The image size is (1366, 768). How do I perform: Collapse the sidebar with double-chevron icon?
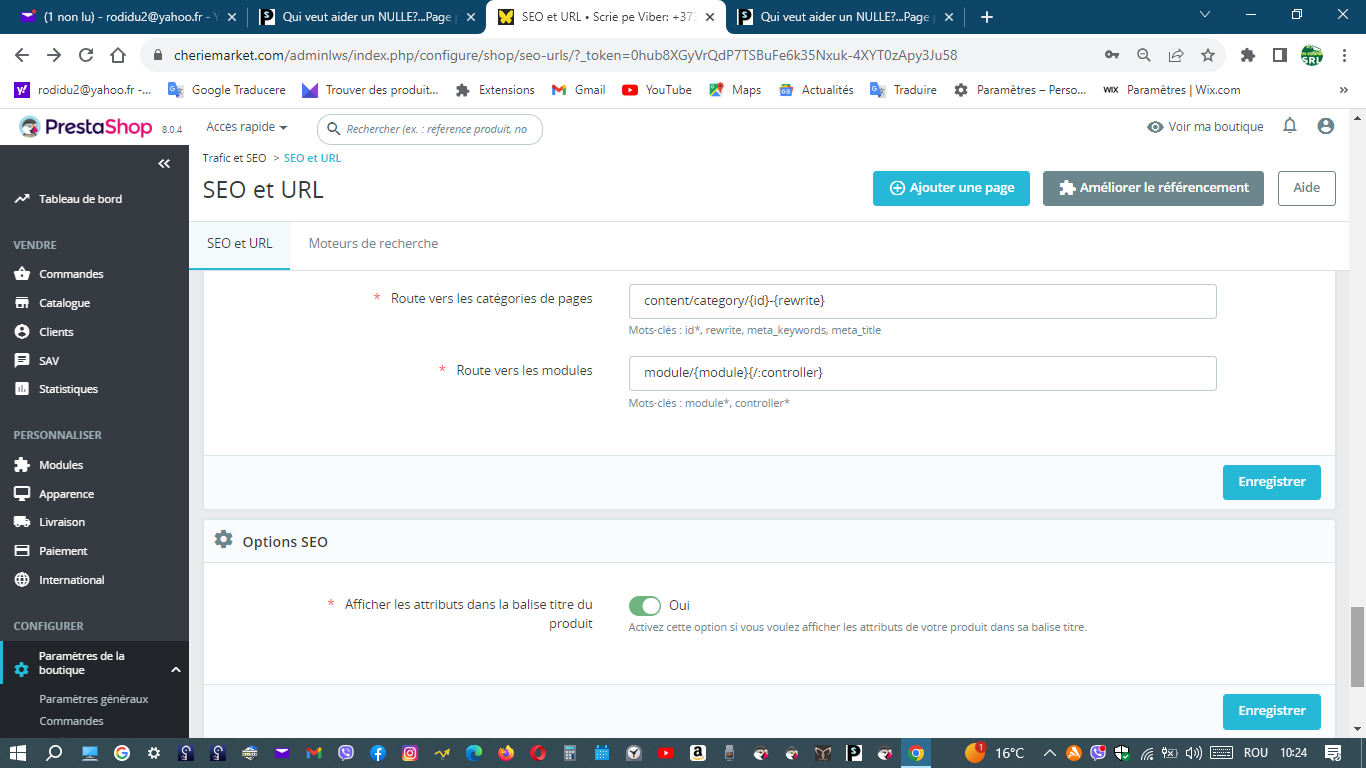coord(164,164)
